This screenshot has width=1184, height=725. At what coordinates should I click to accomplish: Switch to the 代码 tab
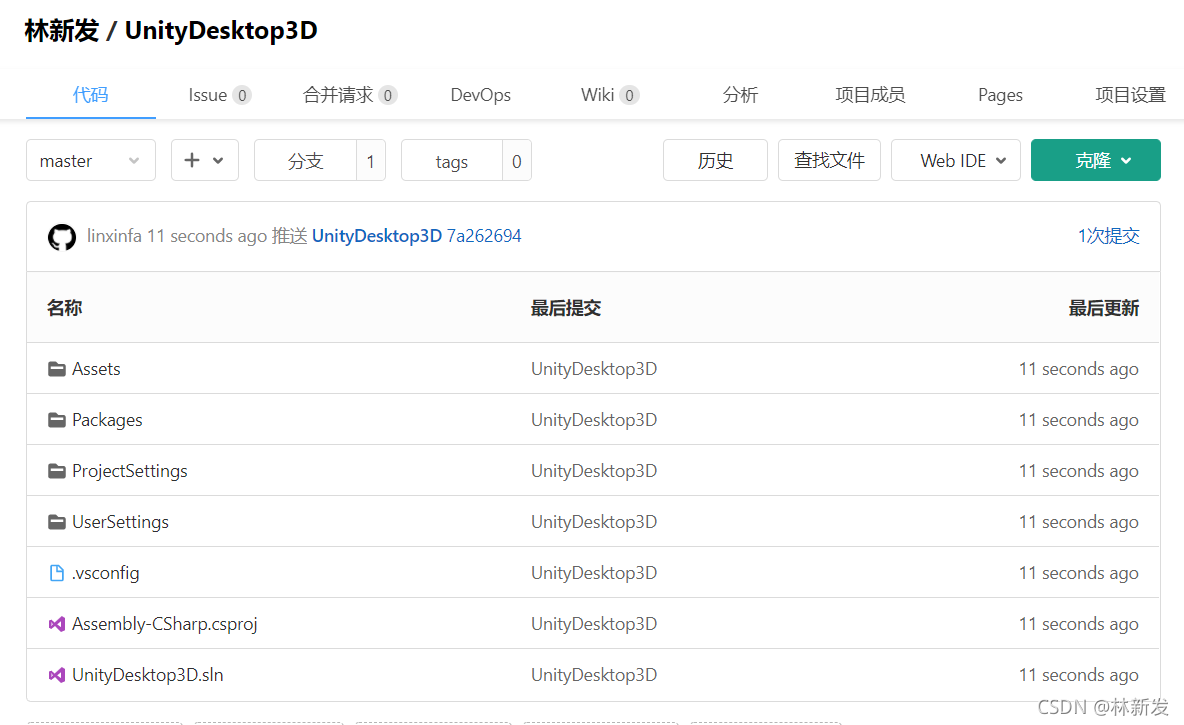pyautogui.click(x=91, y=95)
